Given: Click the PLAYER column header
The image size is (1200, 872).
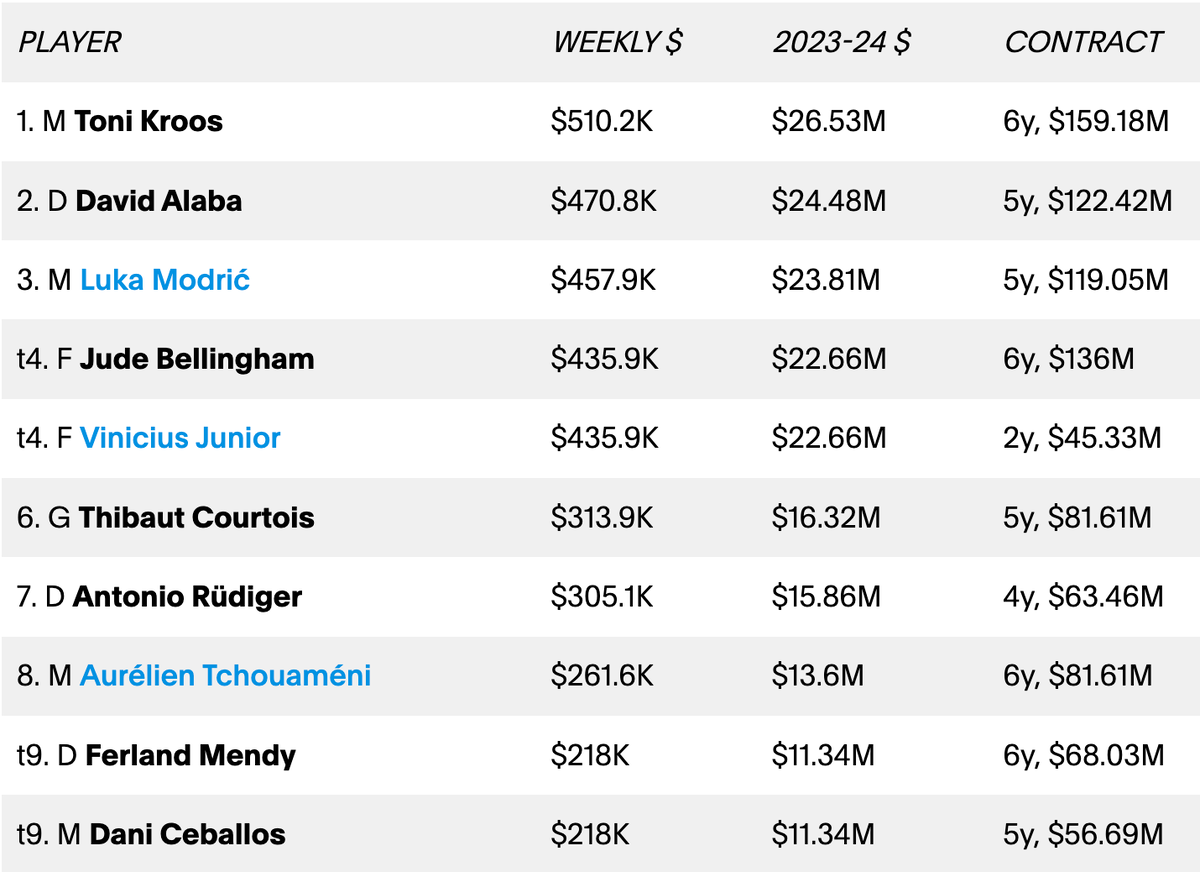Looking at the screenshot, I should [x=70, y=43].
